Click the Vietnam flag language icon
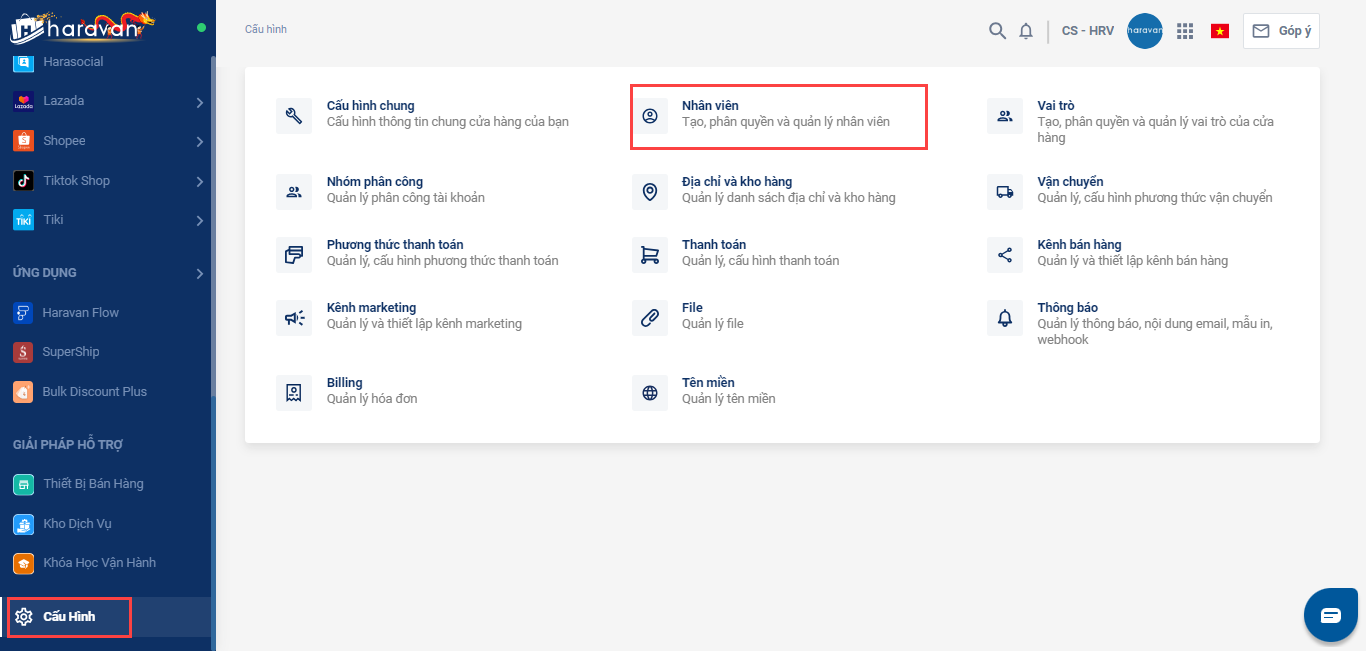 1219,31
